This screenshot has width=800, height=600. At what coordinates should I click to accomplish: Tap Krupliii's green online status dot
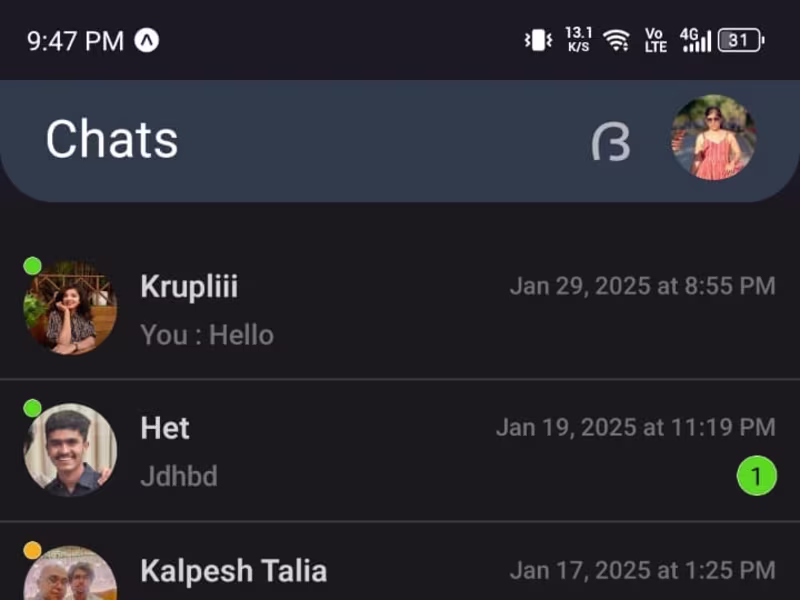(x=32, y=266)
